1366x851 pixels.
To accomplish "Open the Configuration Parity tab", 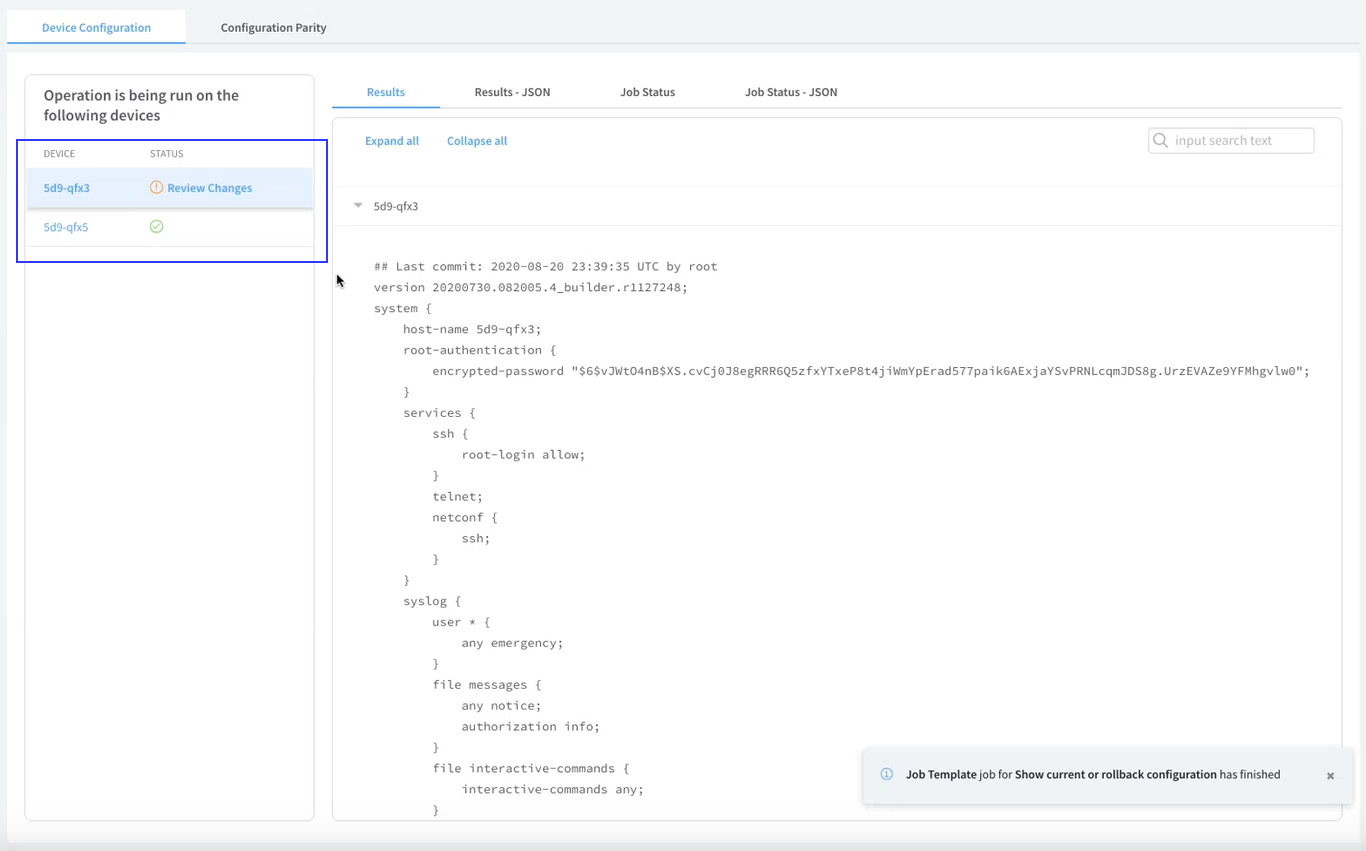I will 273,28.
